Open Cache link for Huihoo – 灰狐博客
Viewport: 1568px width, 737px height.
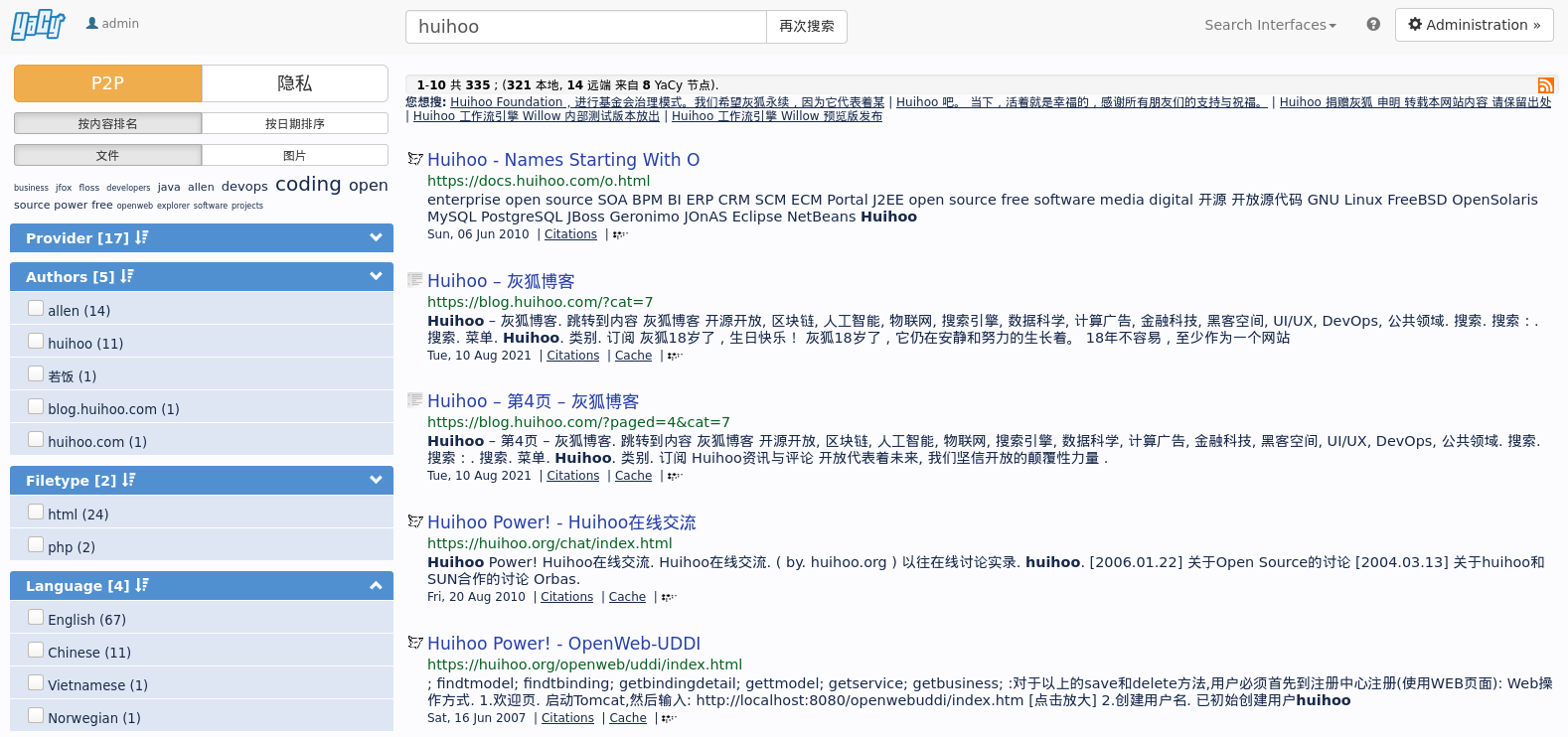633,356
